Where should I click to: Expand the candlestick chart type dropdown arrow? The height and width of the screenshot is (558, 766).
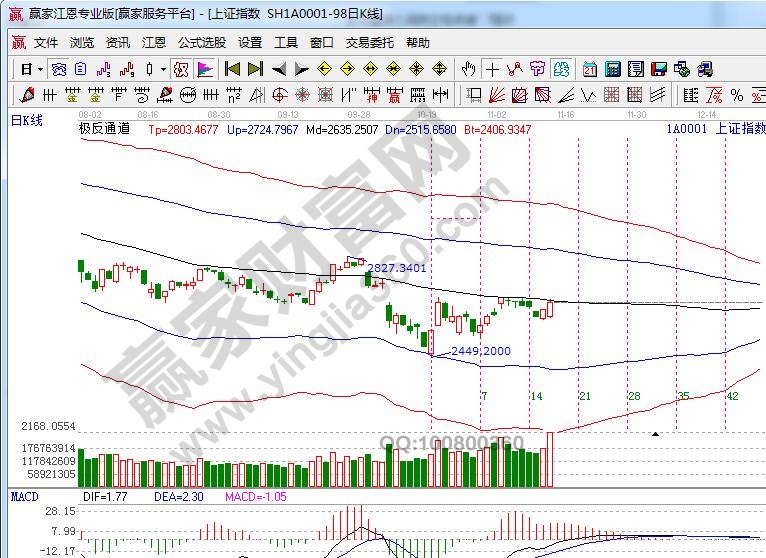click(x=164, y=69)
